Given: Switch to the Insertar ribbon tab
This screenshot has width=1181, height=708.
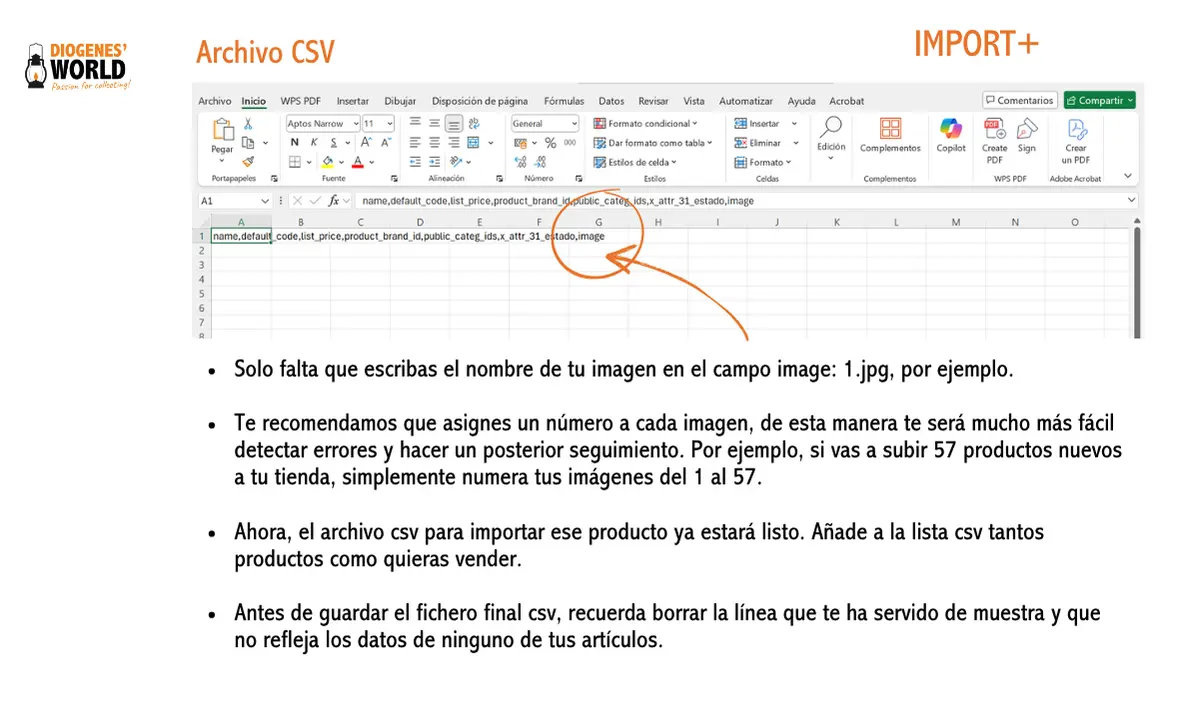Looking at the screenshot, I should 352,101.
